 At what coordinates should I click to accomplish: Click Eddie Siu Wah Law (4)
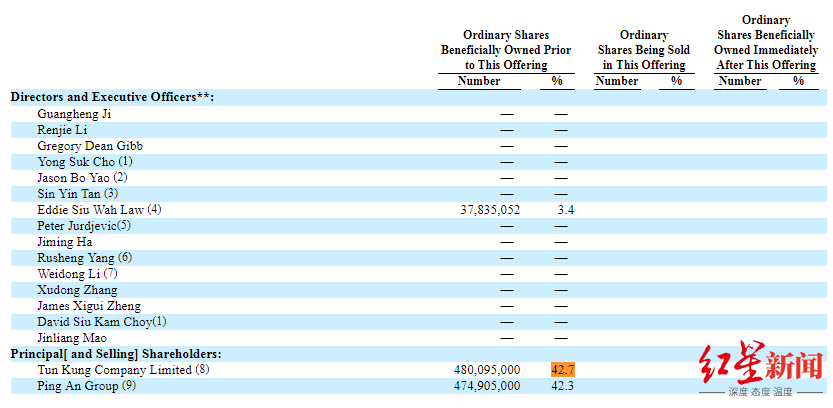99,209
